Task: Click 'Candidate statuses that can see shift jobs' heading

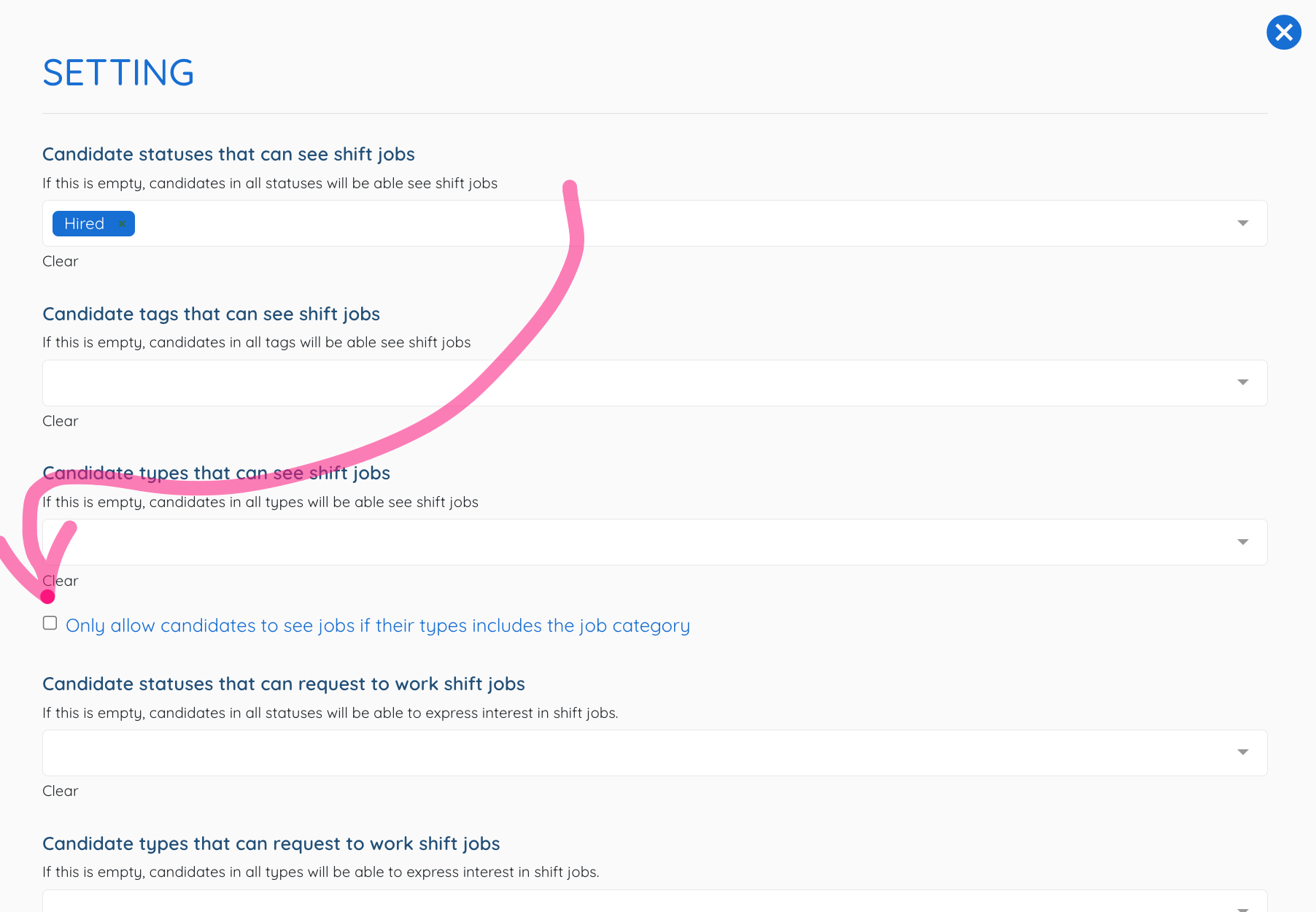Action: pos(228,155)
